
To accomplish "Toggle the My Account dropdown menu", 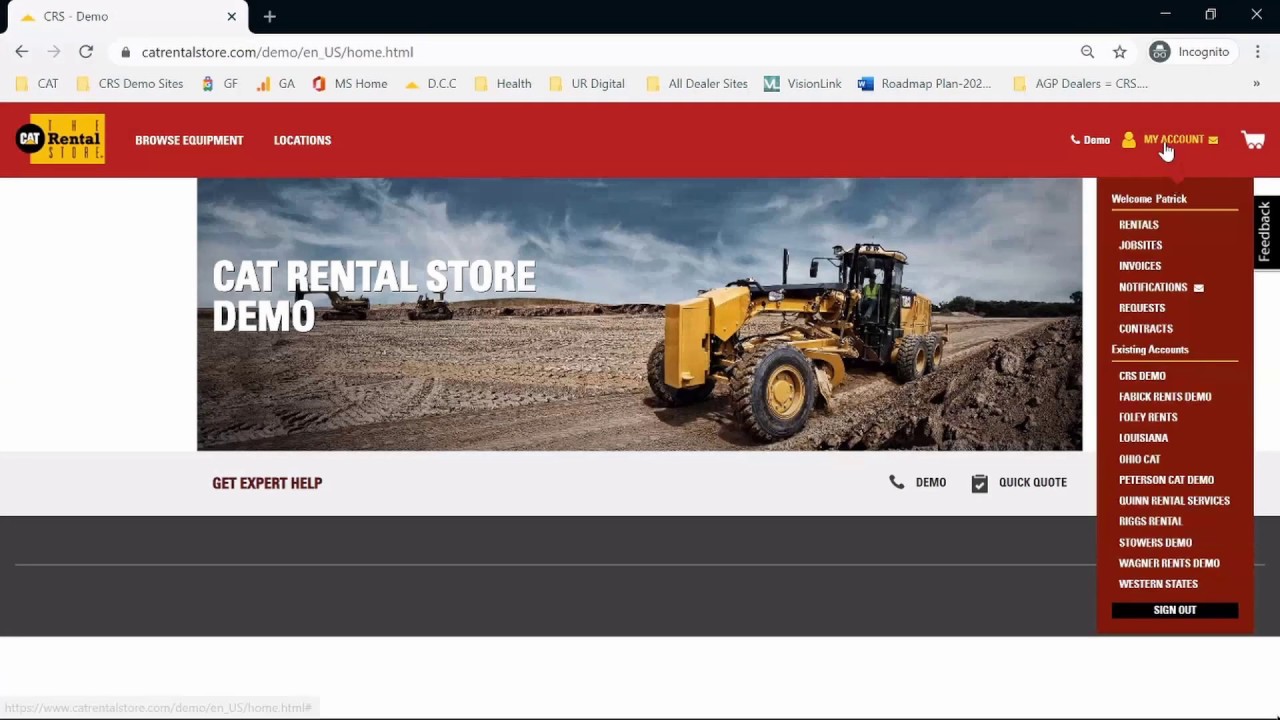I will point(1173,140).
